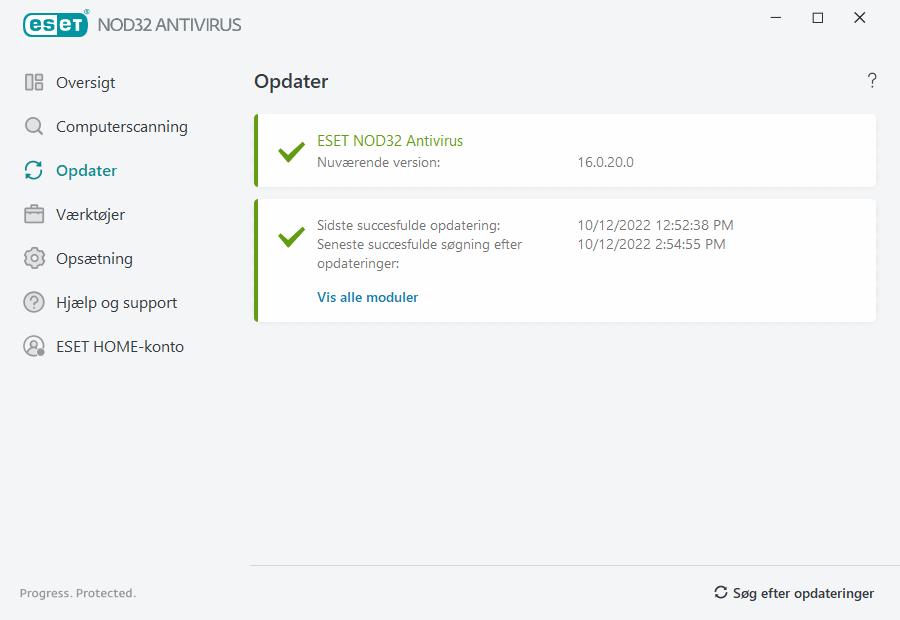The width and height of the screenshot is (900, 620).
Task: Click the ESET HOME-konto user icon
Action: [34, 347]
